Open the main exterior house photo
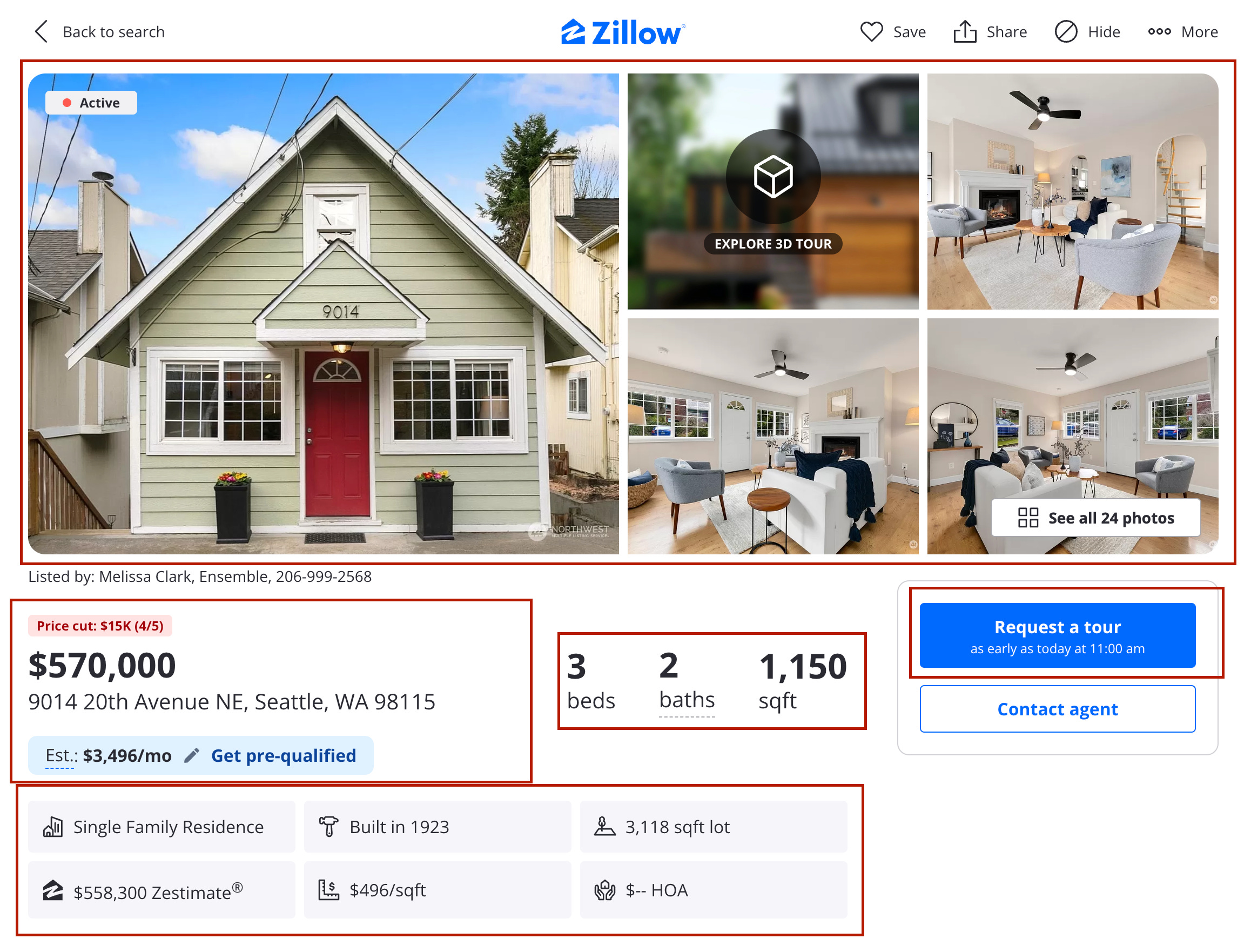Viewport: 1251px width, 952px height. [323, 313]
